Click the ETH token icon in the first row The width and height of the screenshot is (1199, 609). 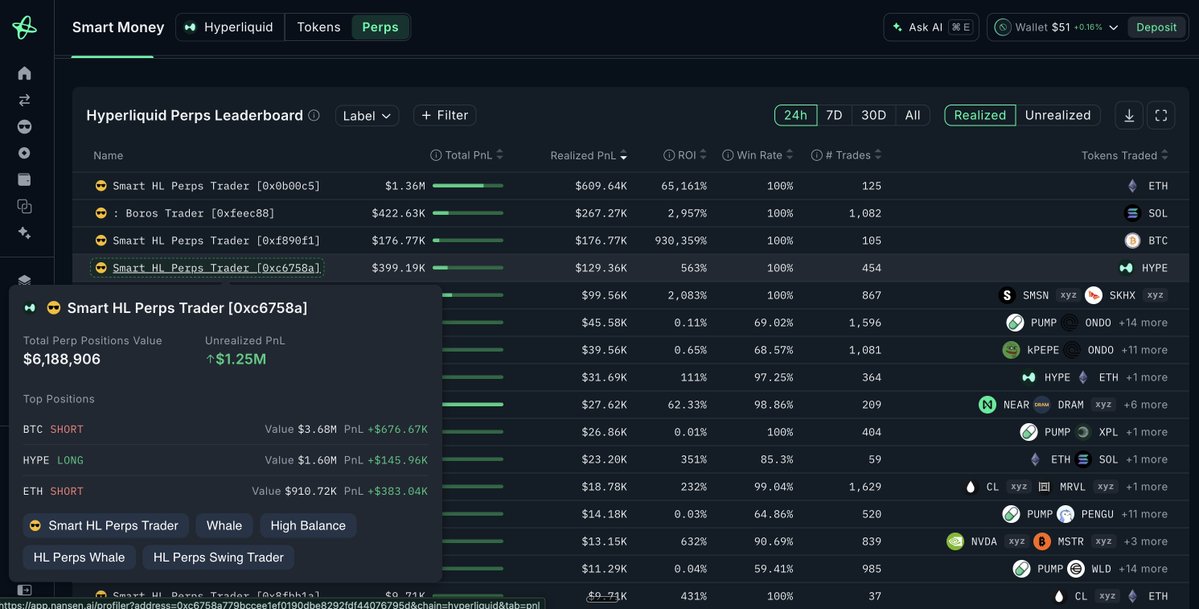1132,186
